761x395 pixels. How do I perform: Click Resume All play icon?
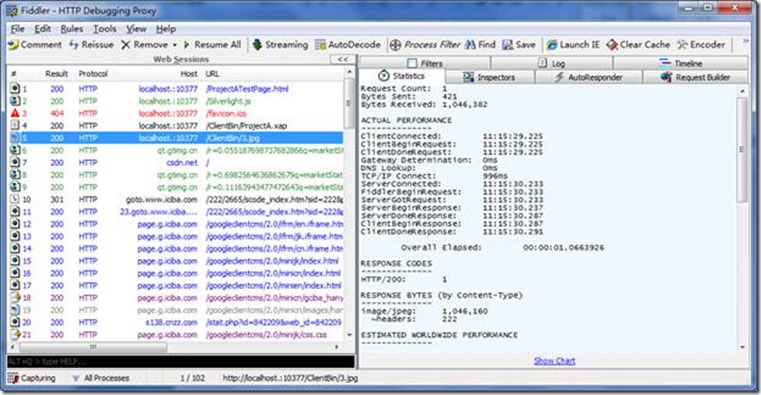coord(186,45)
